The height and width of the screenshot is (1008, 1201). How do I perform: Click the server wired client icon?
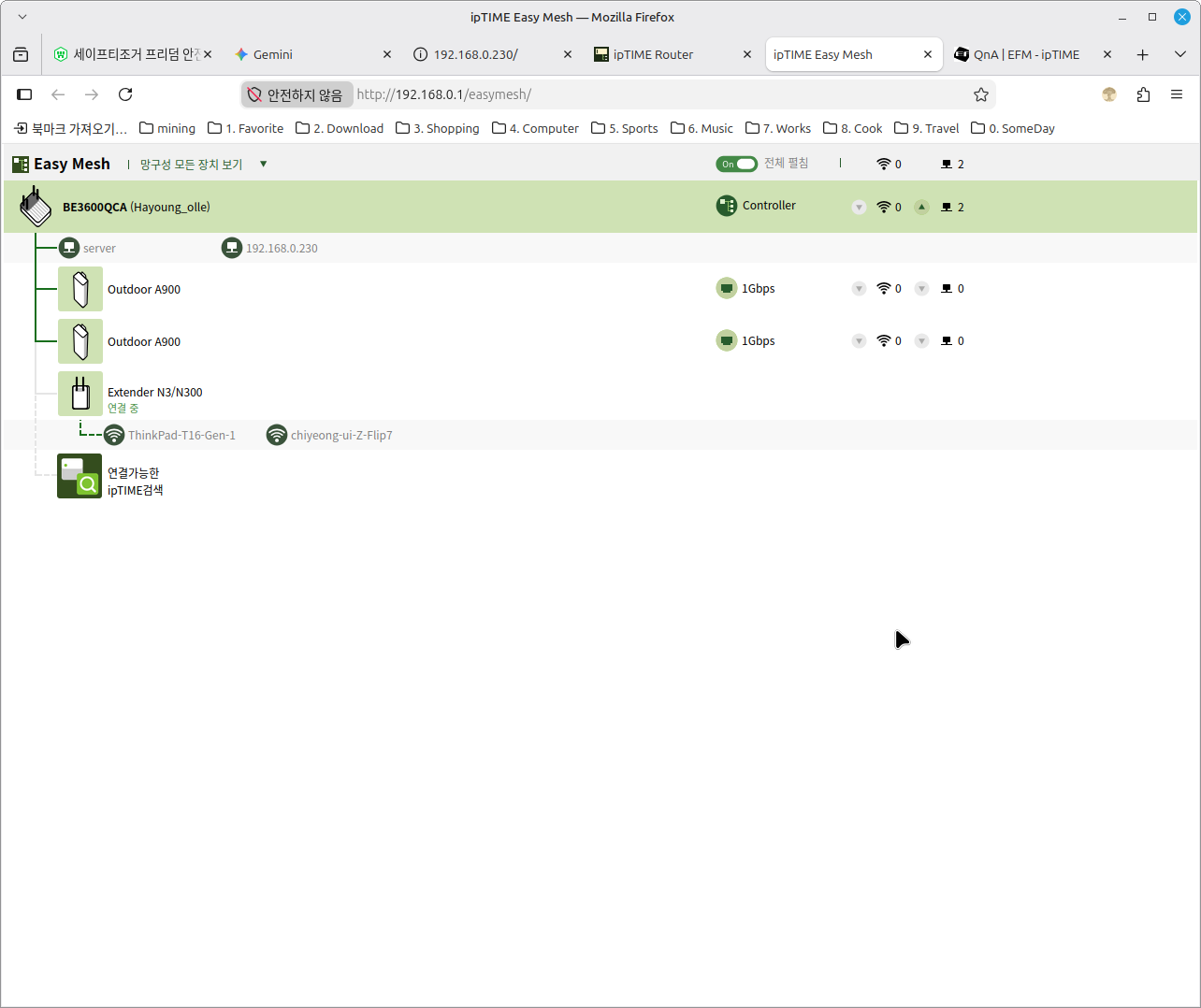[x=69, y=248]
